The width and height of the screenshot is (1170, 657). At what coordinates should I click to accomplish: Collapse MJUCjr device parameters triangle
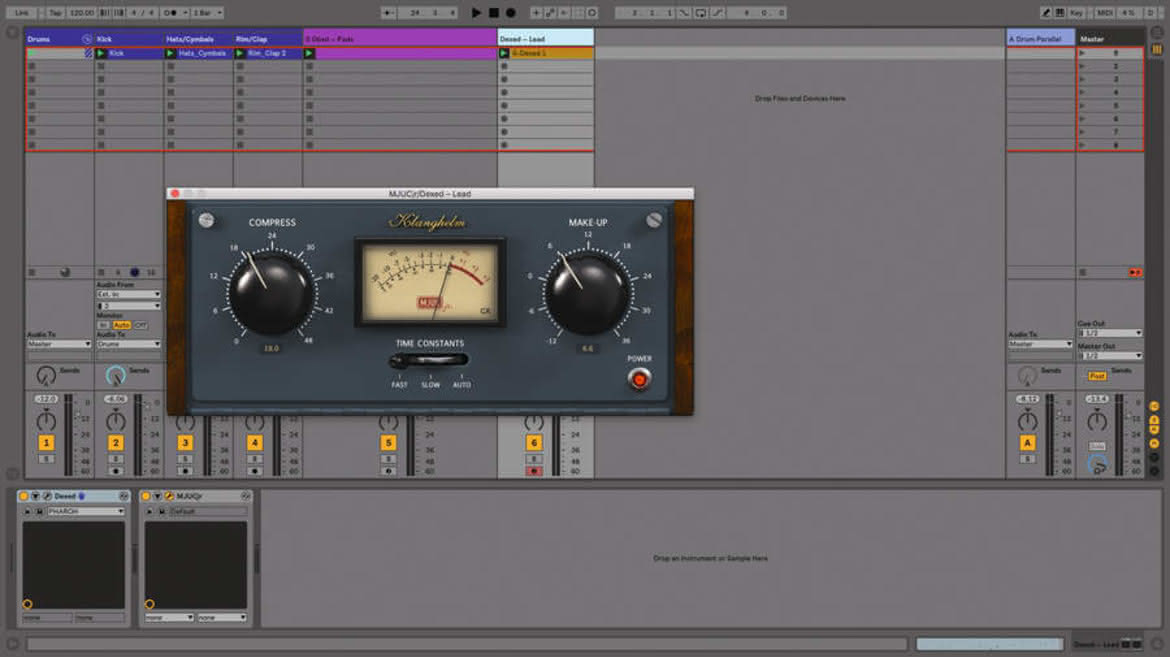157,496
